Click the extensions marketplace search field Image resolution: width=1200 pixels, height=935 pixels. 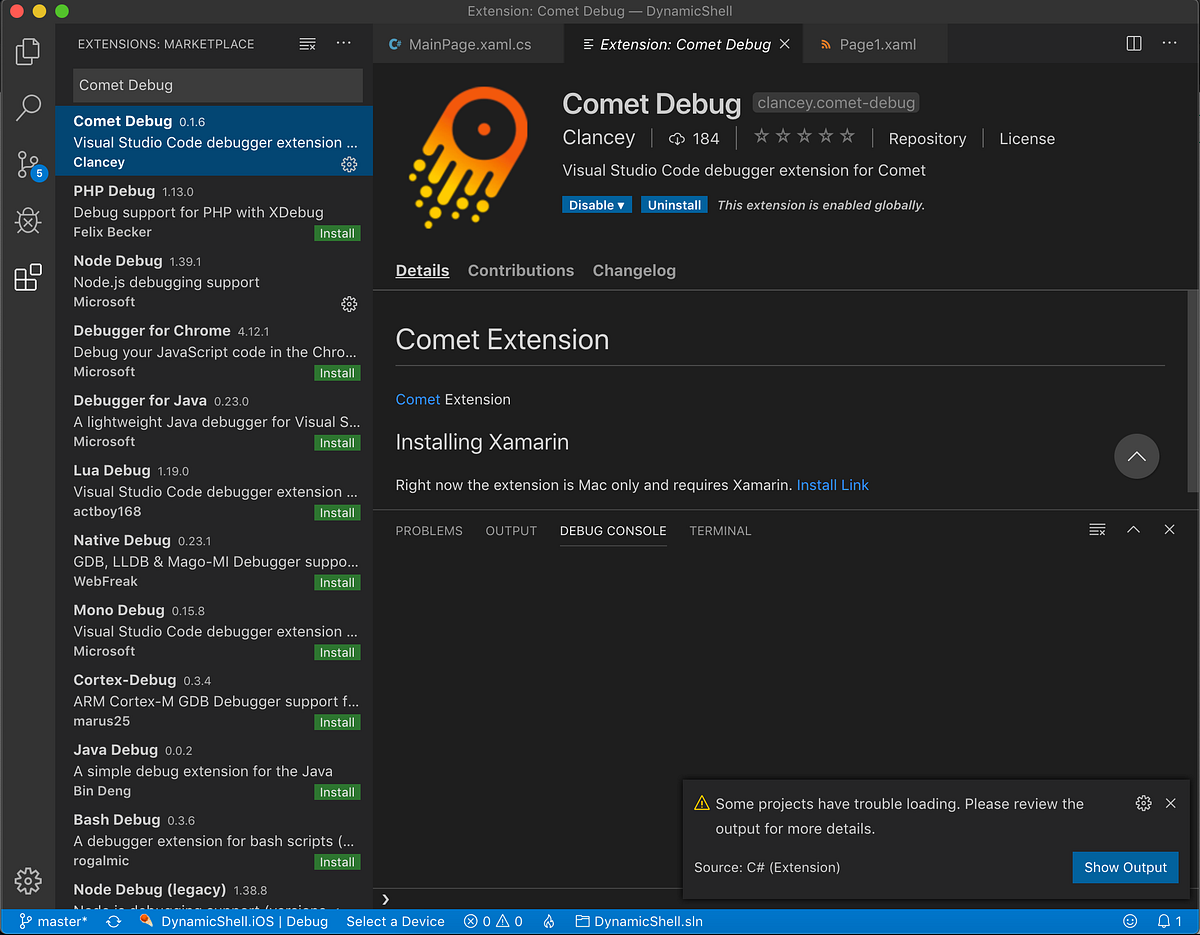[217, 87]
